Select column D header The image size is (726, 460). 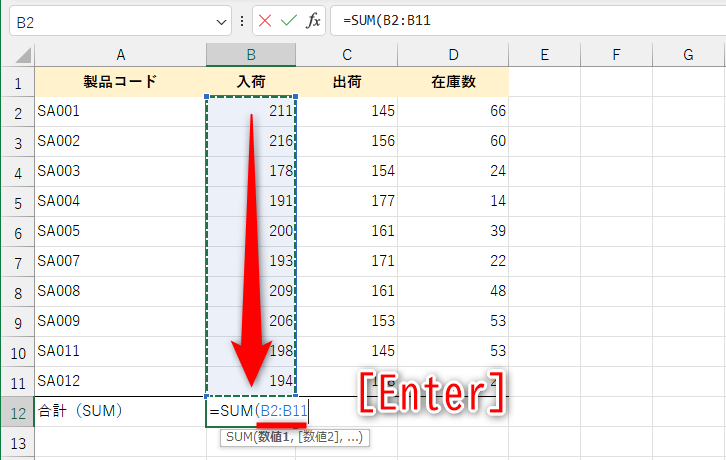point(453,55)
